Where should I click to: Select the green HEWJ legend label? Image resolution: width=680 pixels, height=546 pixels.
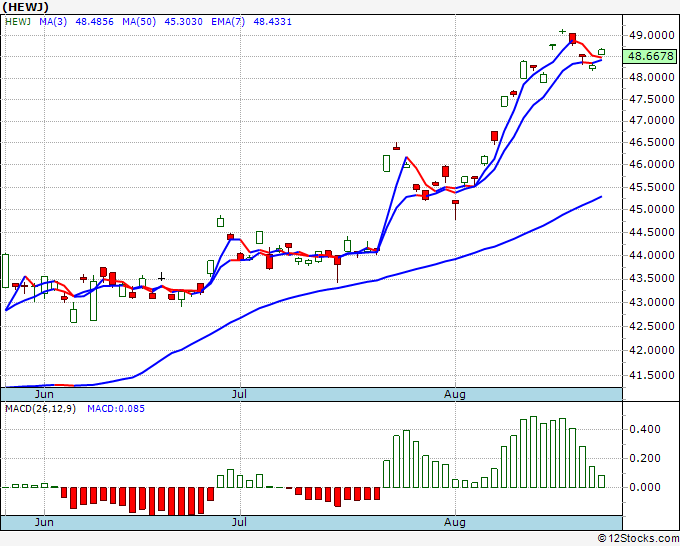(x=18, y=22)
